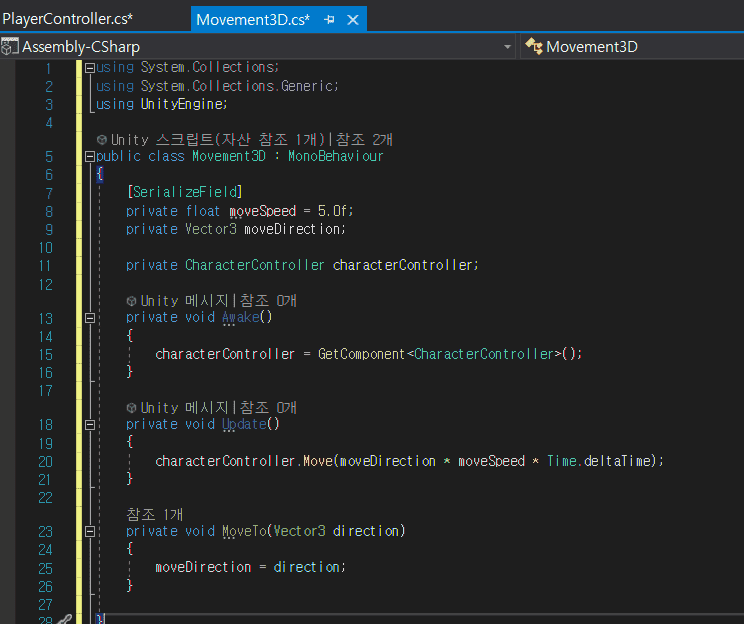The image size is (744, 624).
Task: Select the Movement3D.cs tab
Action: (252, 20)
